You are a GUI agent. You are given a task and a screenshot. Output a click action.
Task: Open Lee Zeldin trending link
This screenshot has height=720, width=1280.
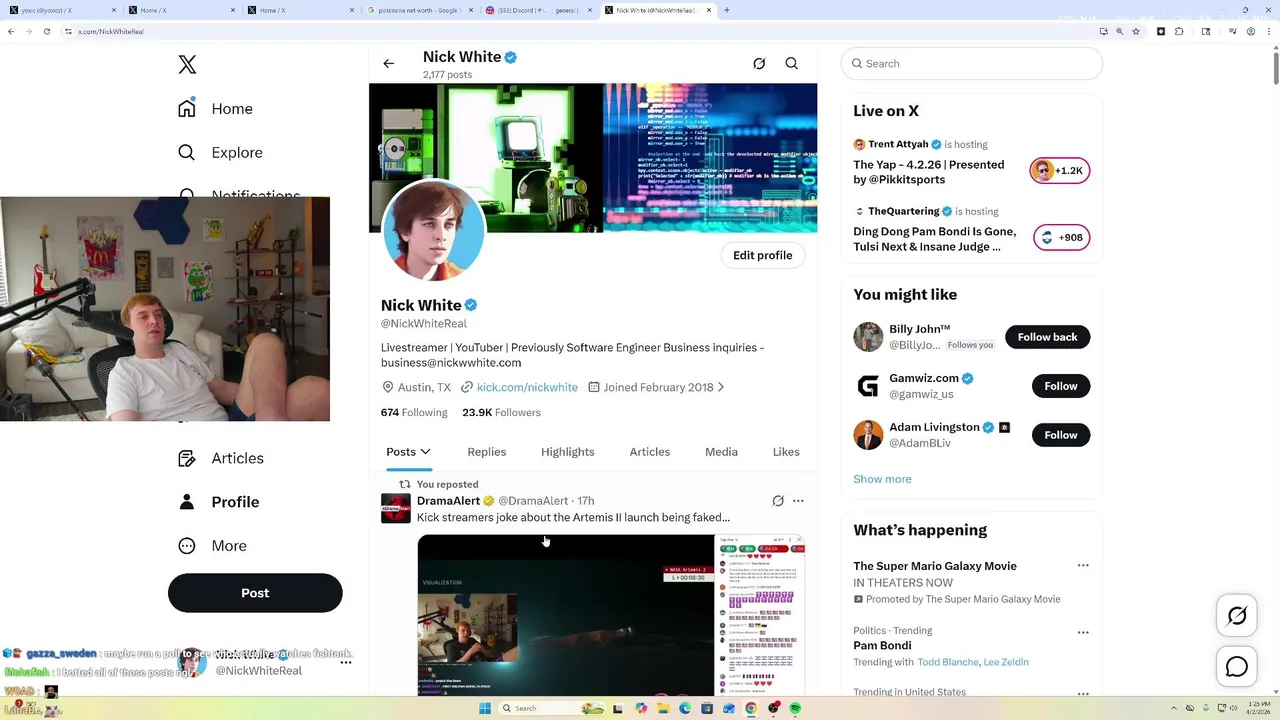(1006, 662)
